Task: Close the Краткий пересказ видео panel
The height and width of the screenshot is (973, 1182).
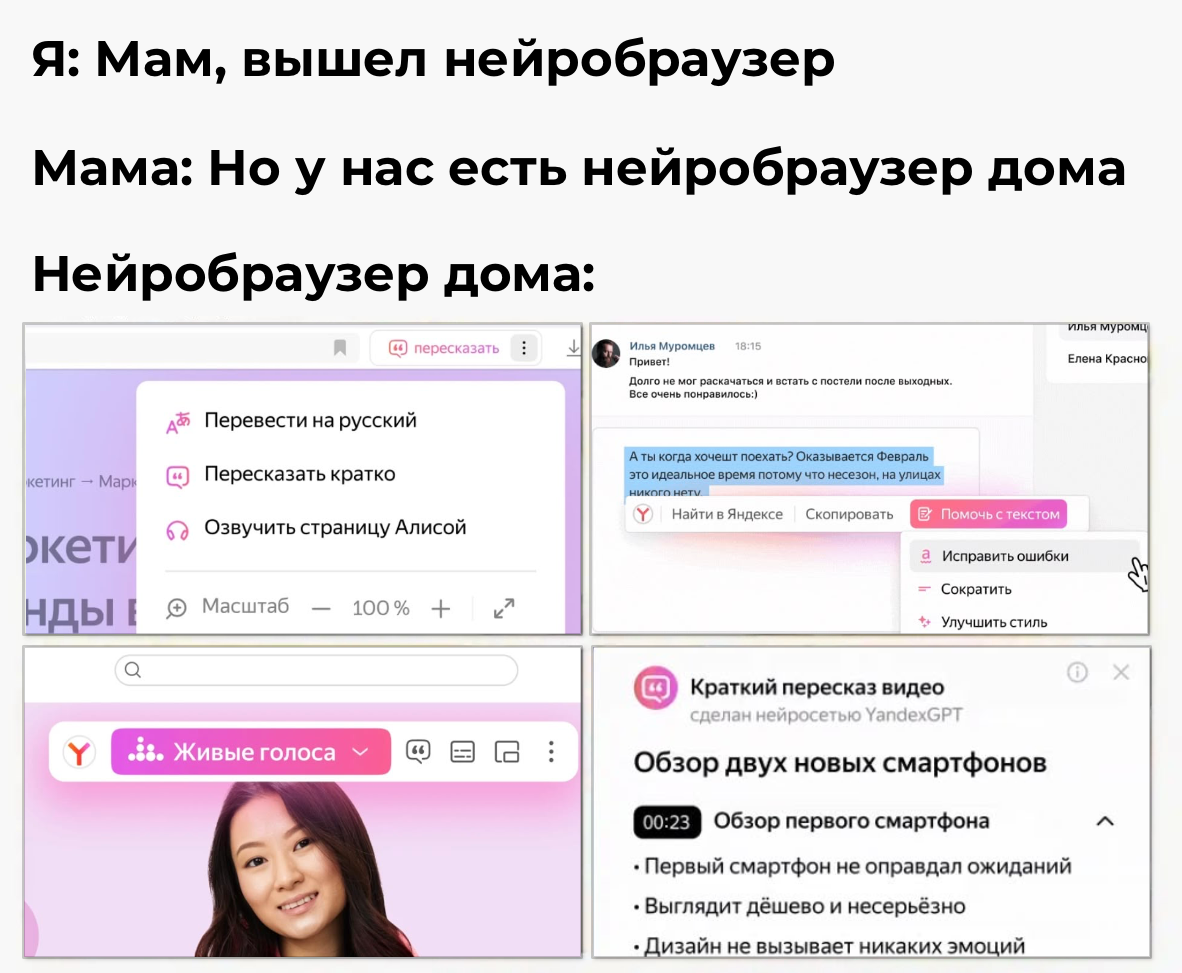Action: coord(1121,672)
